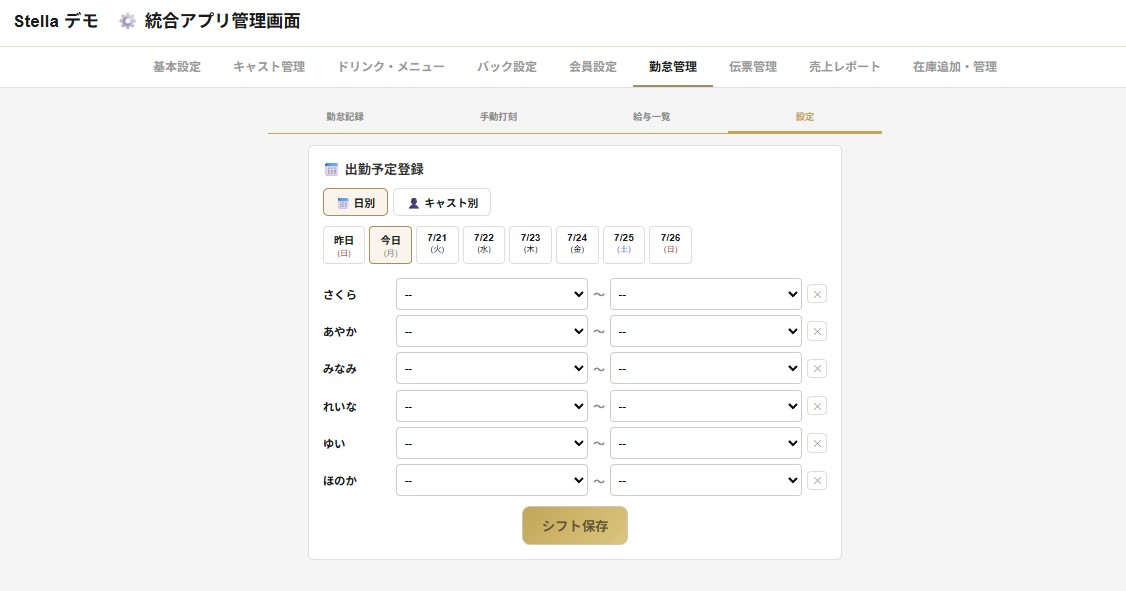
Task: Save shifts with シフト保存 button
Action: 575,526
